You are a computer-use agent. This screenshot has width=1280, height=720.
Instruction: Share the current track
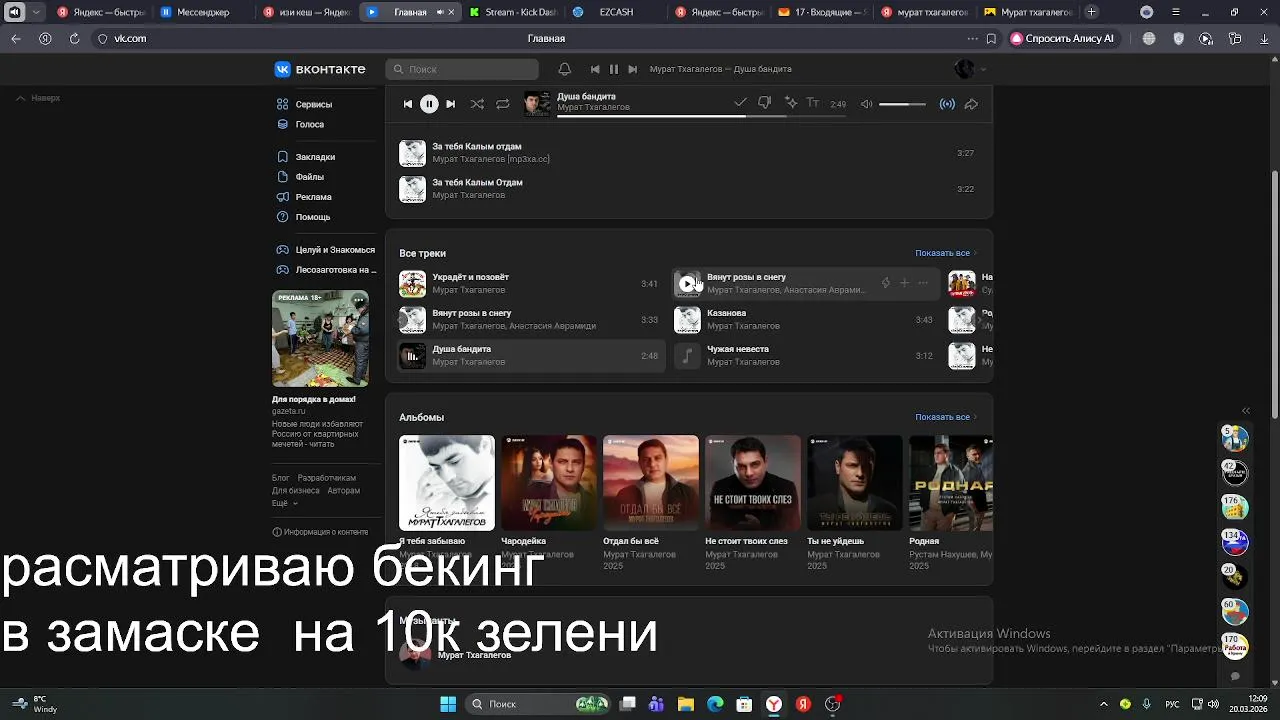971,104
